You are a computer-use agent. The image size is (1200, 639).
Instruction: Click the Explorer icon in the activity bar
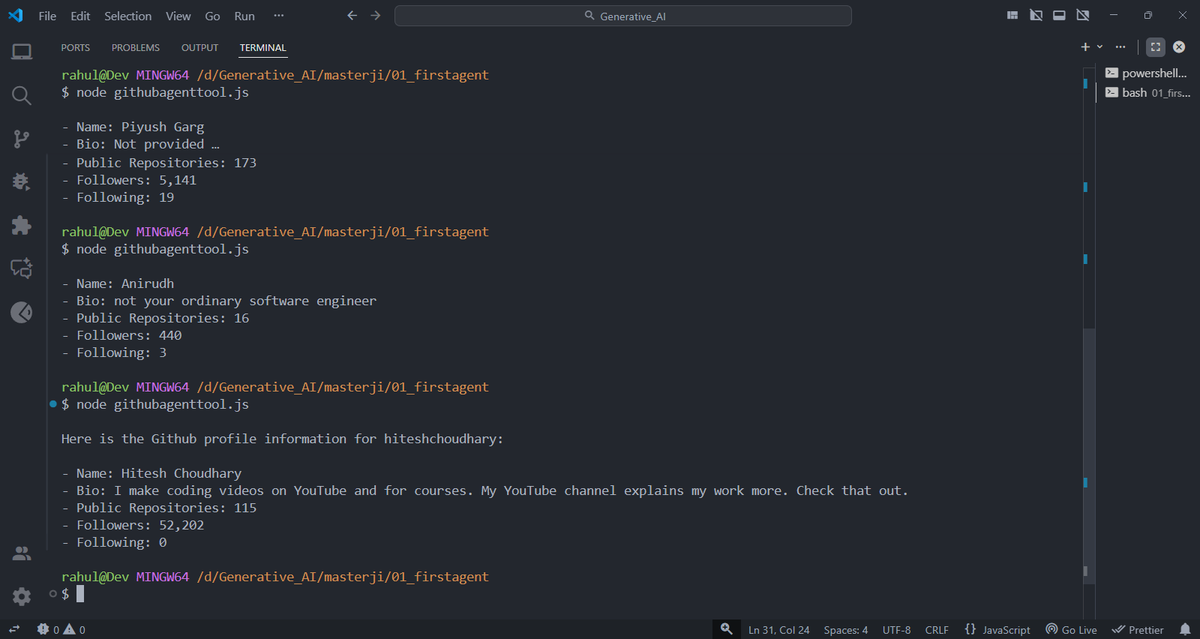click(x=22, y=51)
